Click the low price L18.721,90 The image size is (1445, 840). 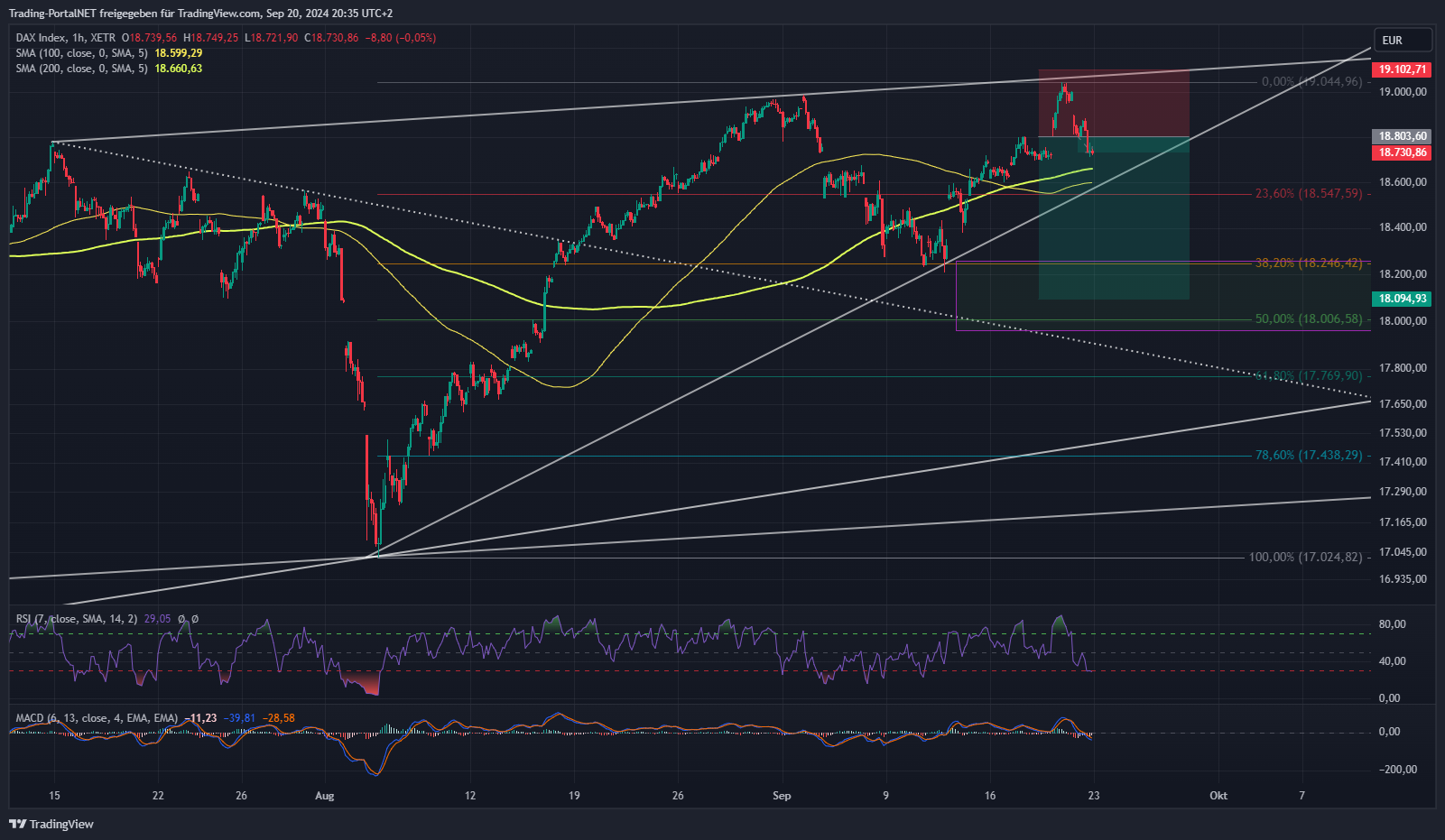[x=272, y=38]
